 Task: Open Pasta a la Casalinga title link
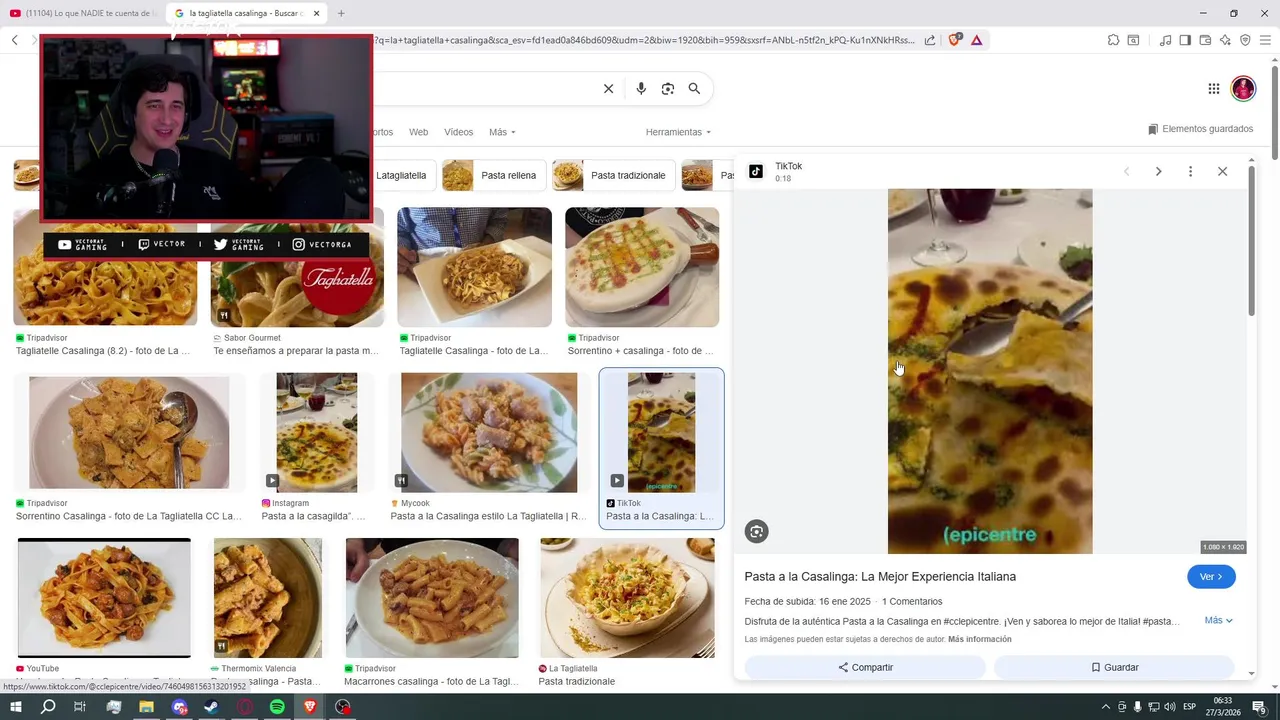click(x=880, y=576)
